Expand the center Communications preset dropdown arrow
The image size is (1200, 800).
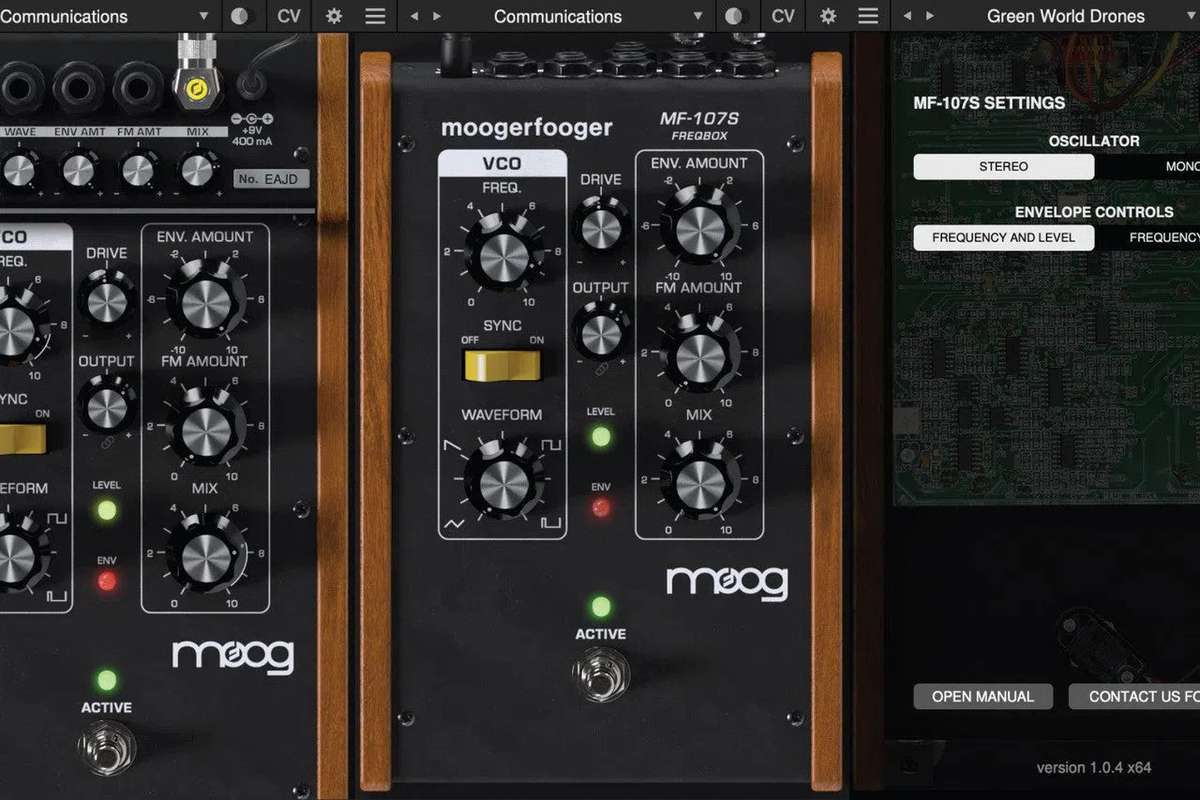[697, 16]
